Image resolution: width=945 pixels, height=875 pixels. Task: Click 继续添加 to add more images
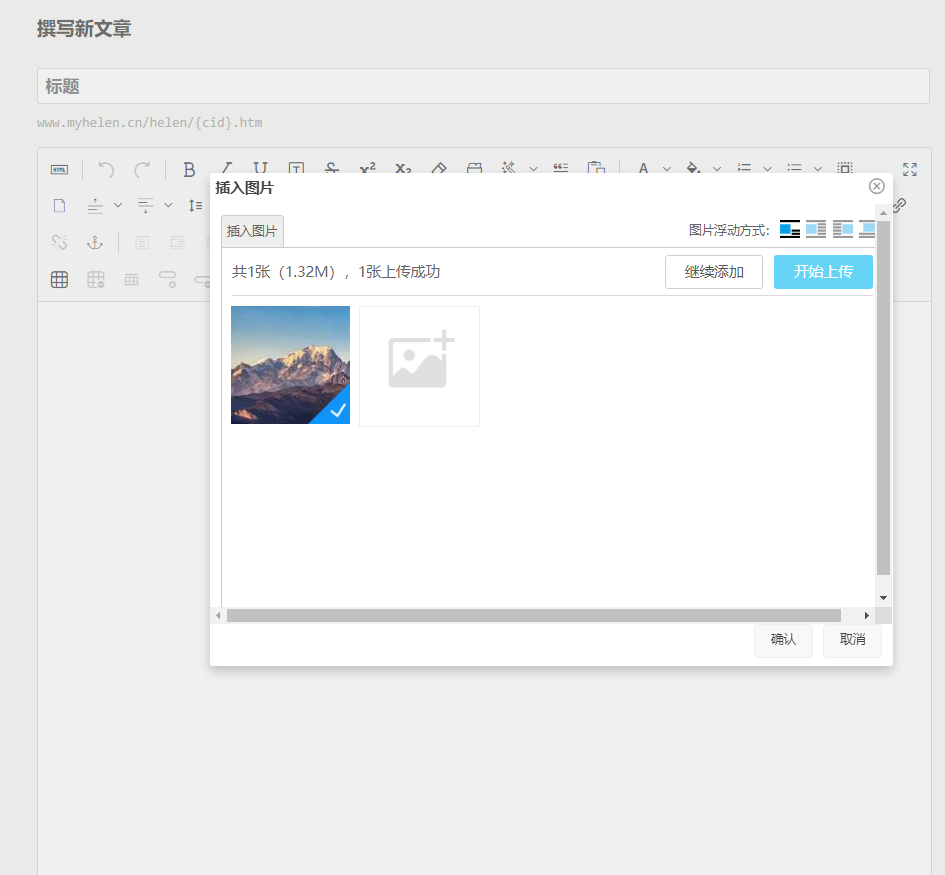coord(713,271)
